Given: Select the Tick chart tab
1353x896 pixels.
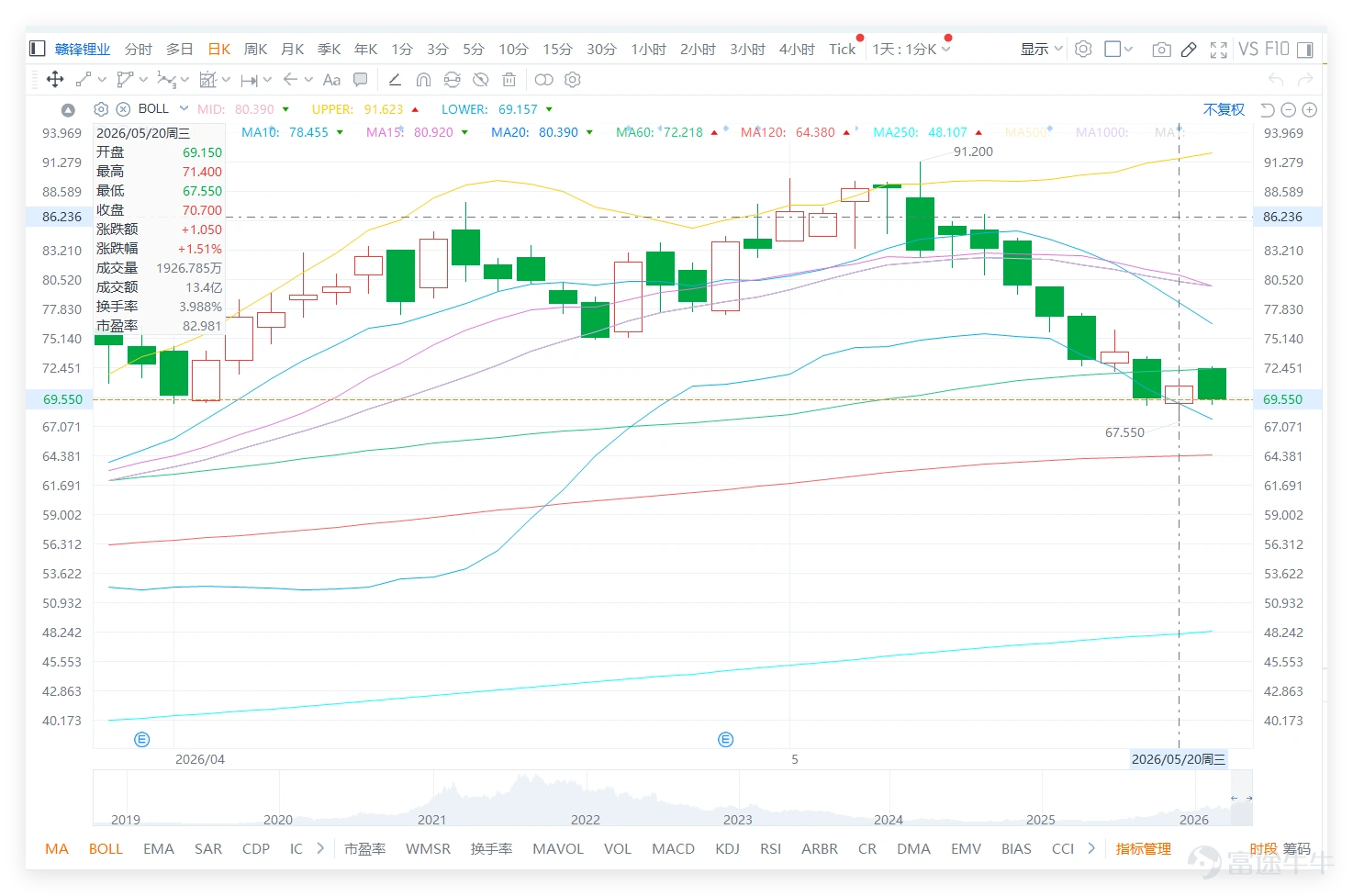Looking at the screenshot, I should coord(842,49).
